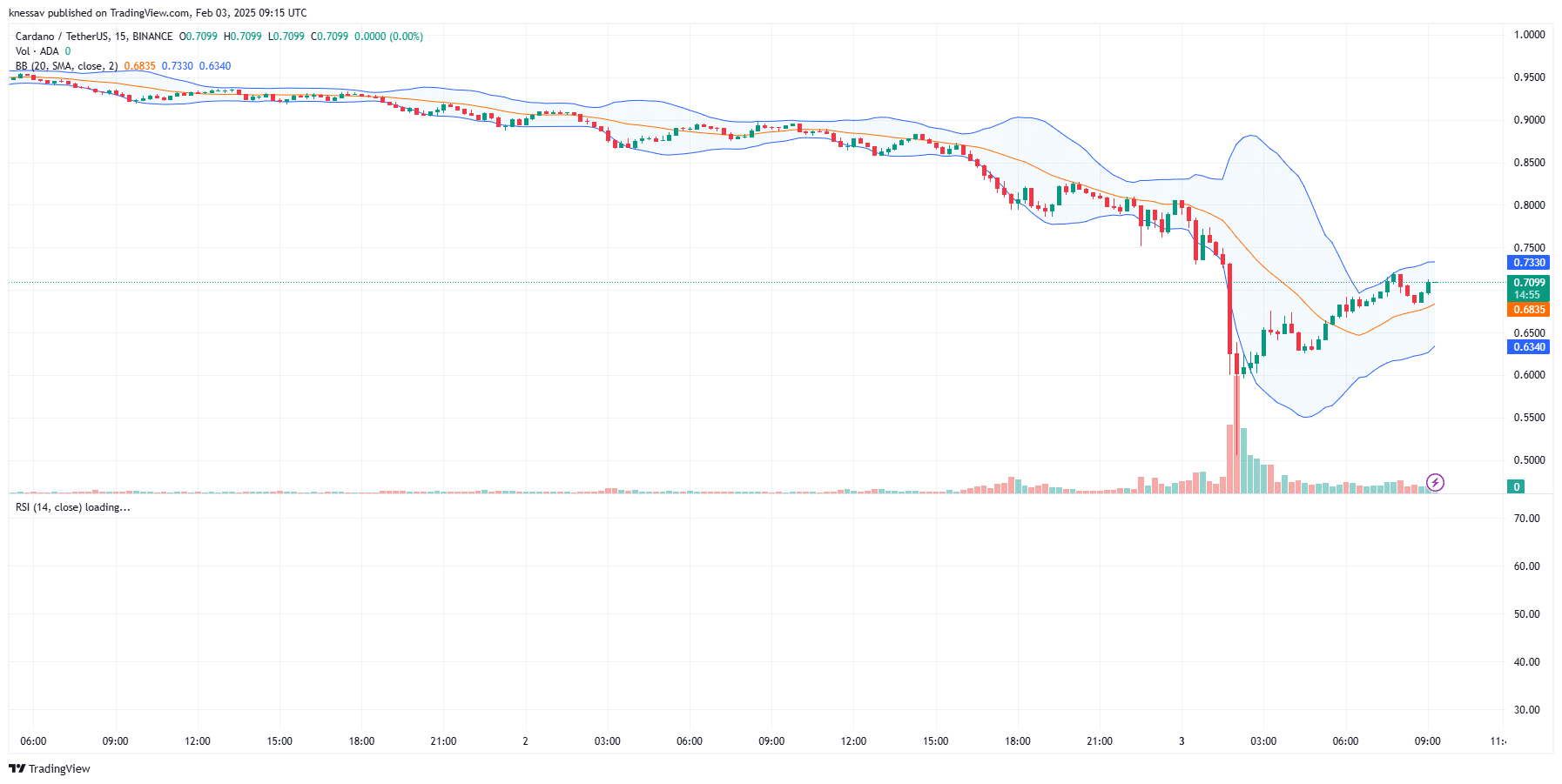Click the 0.9500 price axis label
1562x784 pixels.
coord(1529,77)
